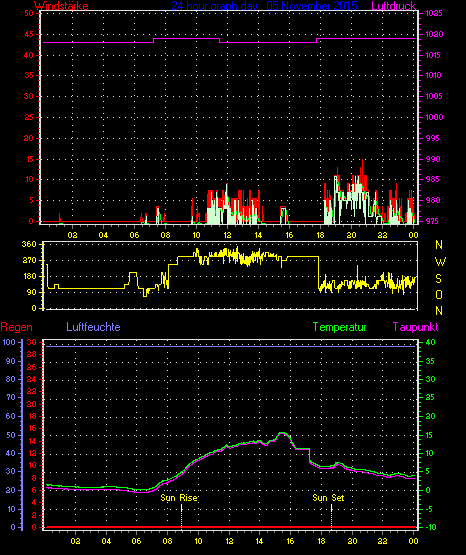Click the 360 wind direction axis label

tap(29, 244)
